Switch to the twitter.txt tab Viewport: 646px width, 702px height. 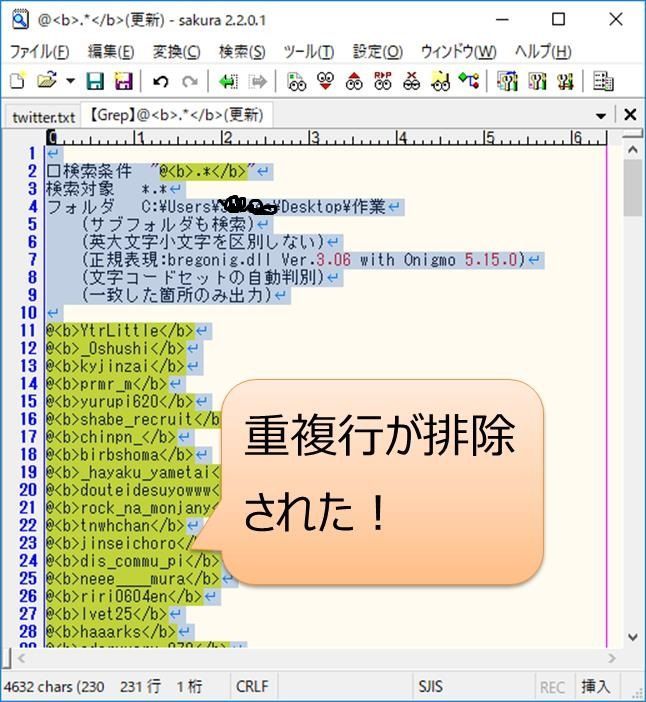[43, 117]
